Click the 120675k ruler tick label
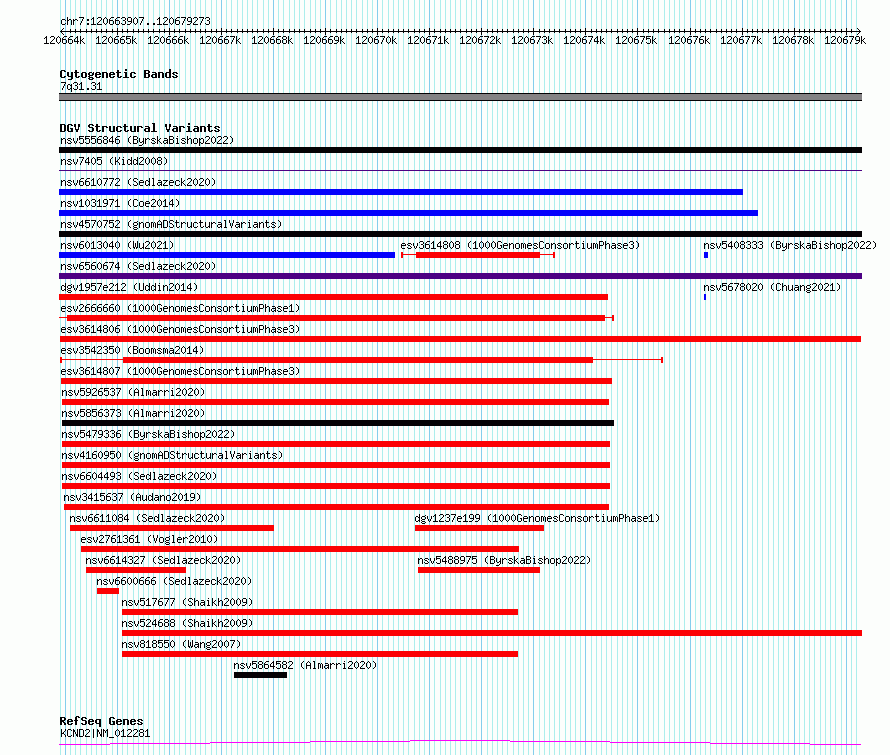The height and width of the screenshot is (755, 890). coord(636,40)
